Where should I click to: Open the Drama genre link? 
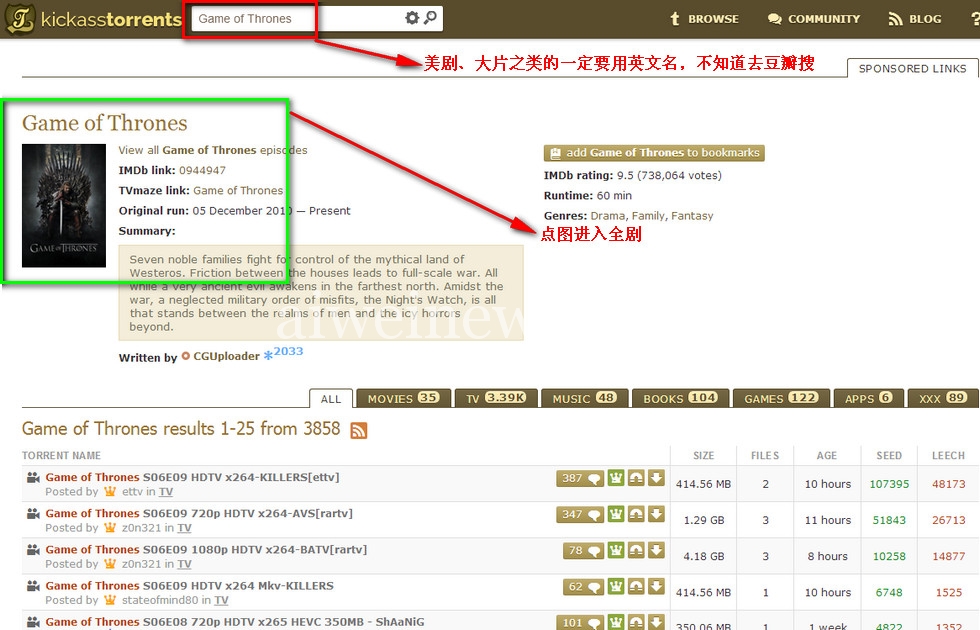pos(608,216)
